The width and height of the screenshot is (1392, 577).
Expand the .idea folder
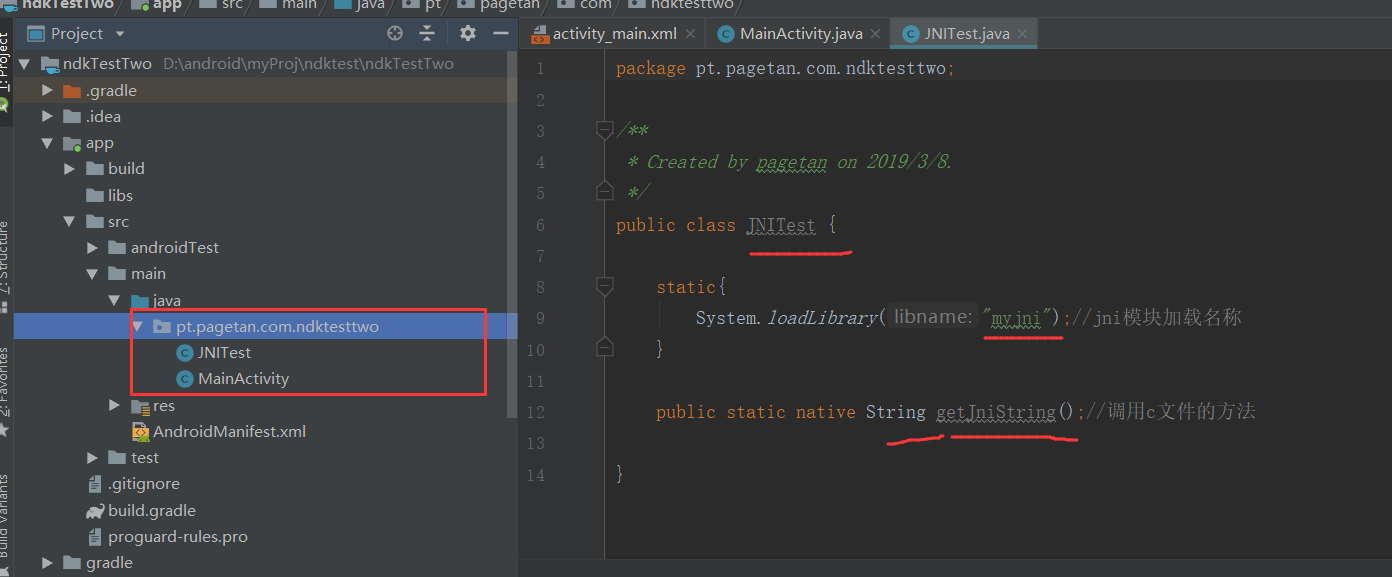click(x=47, y=116)
